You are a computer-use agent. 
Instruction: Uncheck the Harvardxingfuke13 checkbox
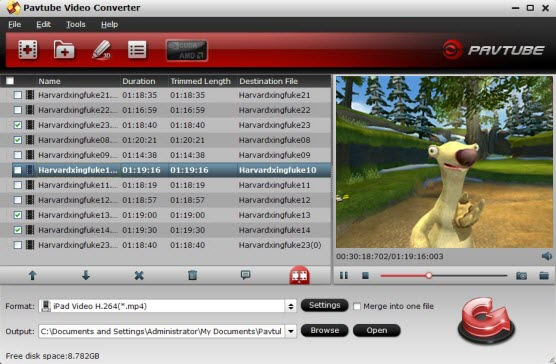(x=17, y=215)
